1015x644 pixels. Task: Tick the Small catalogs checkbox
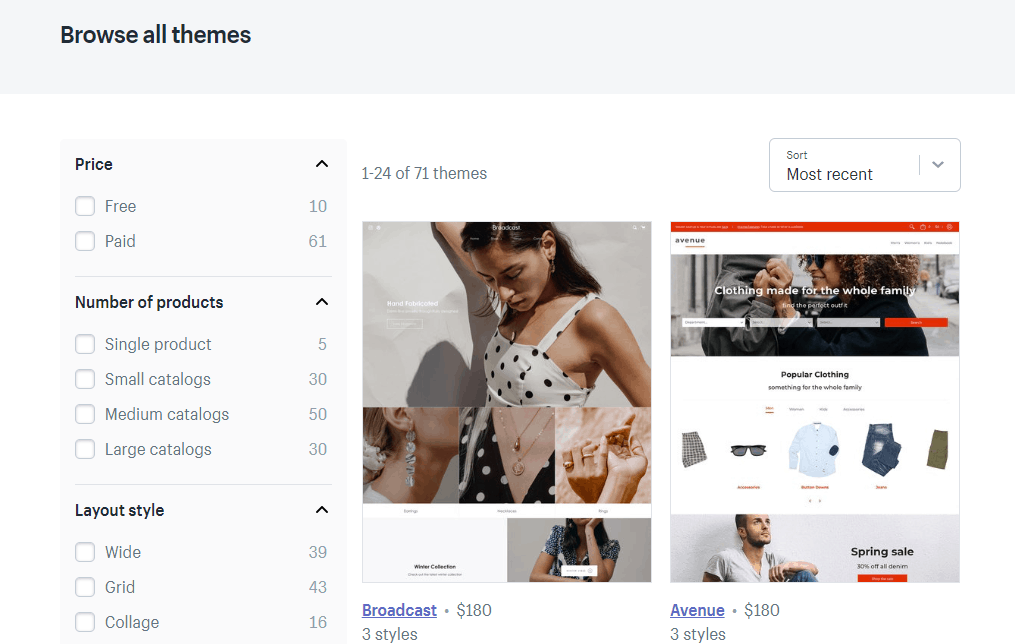[x=85, y=379]
